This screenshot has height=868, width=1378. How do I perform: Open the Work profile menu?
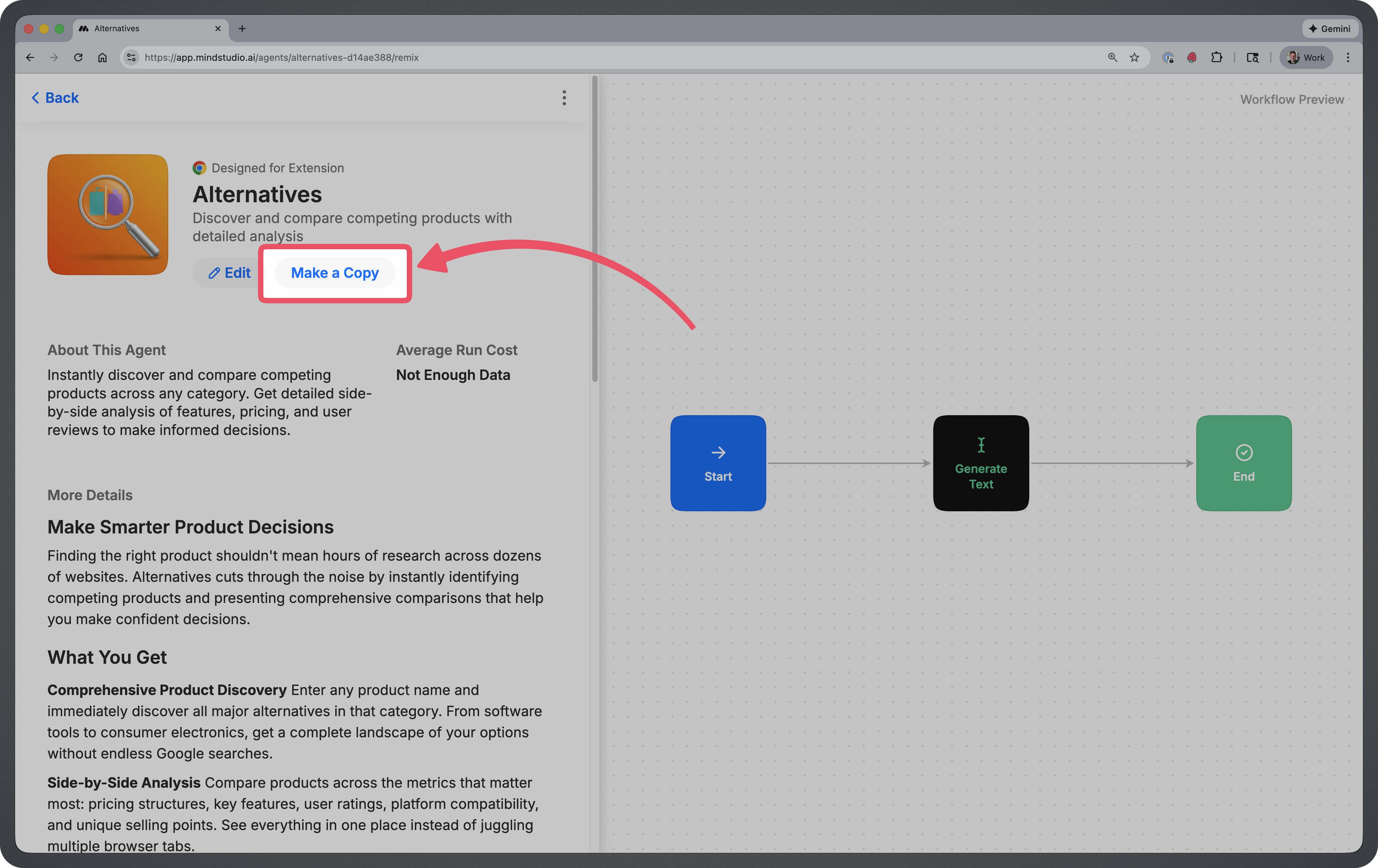pos(1306,57)
